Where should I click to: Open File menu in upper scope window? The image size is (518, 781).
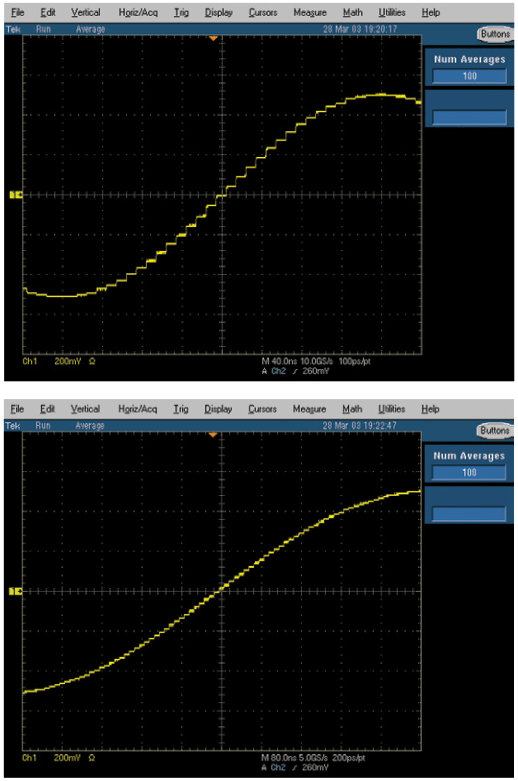pyautogui.click(x=17, y=12)
